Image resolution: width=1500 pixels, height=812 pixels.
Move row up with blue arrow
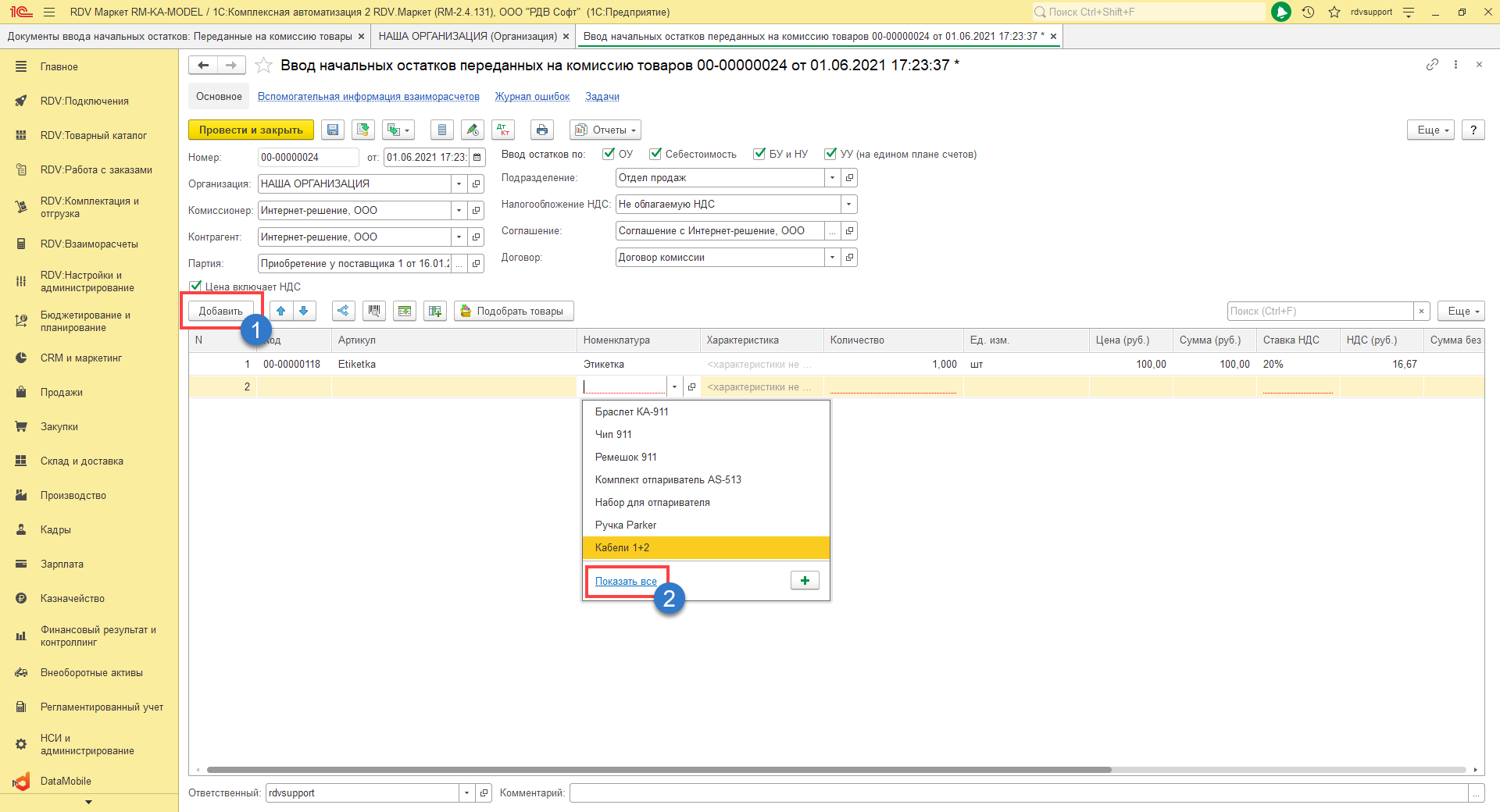[x=281, y=312]
